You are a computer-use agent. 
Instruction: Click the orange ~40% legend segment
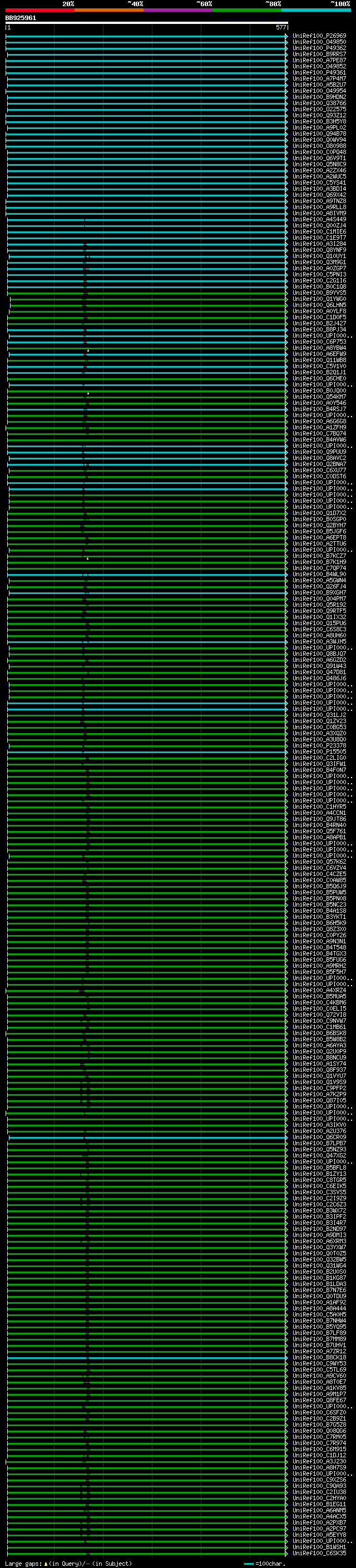109,10
